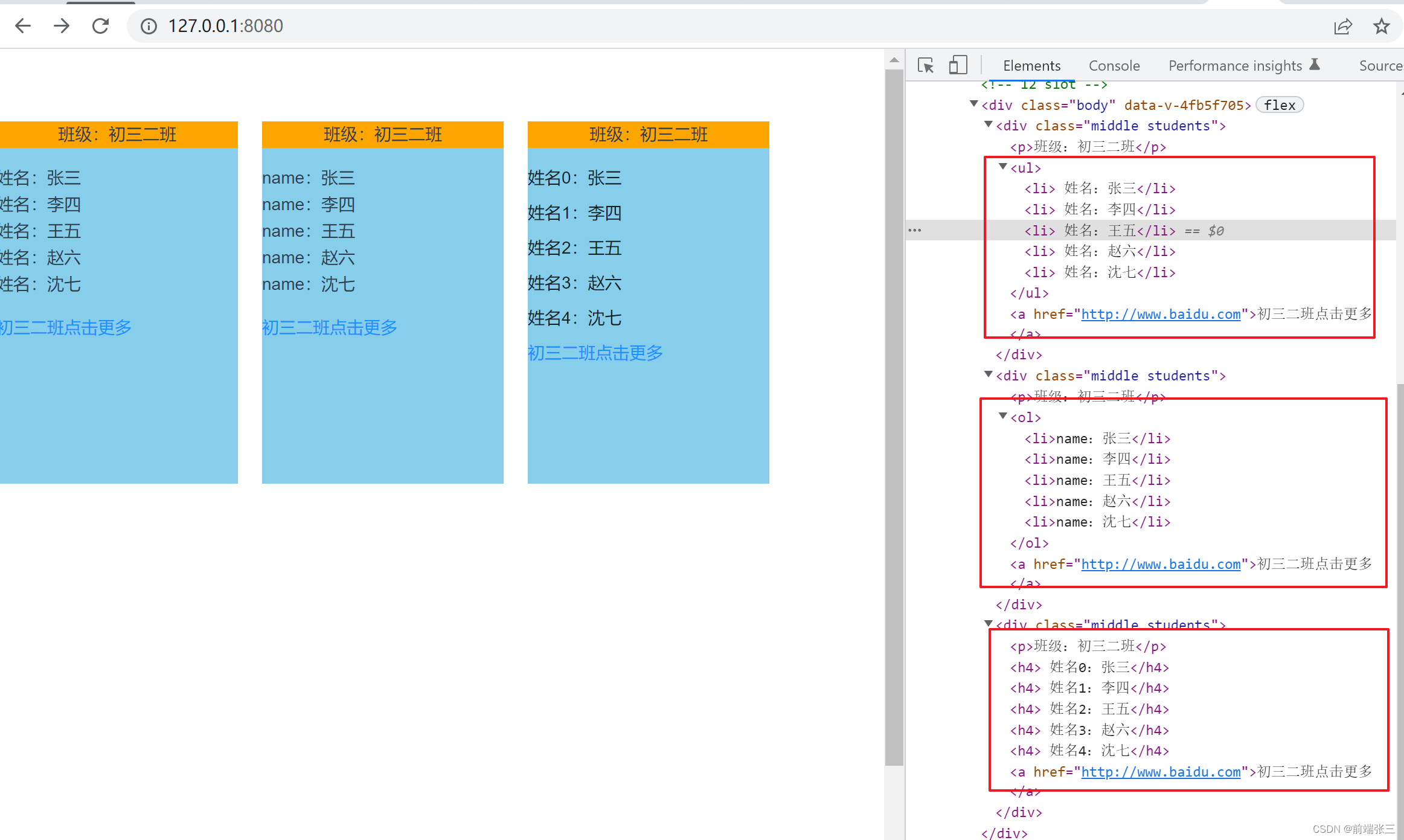Click 初三二班点击更多 link in third card

pyautogui.click(x=595, y=353)
